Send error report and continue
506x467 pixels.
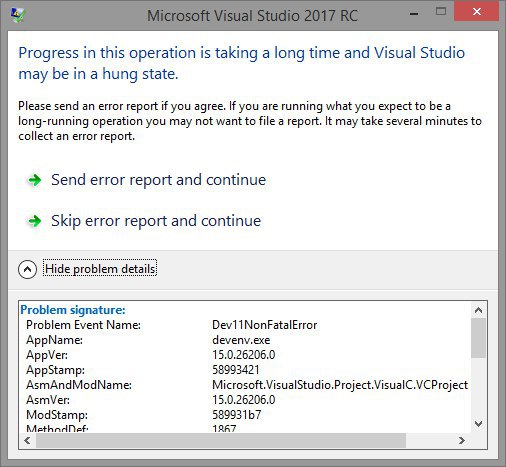pyautogui.click(x=158, y=180)
